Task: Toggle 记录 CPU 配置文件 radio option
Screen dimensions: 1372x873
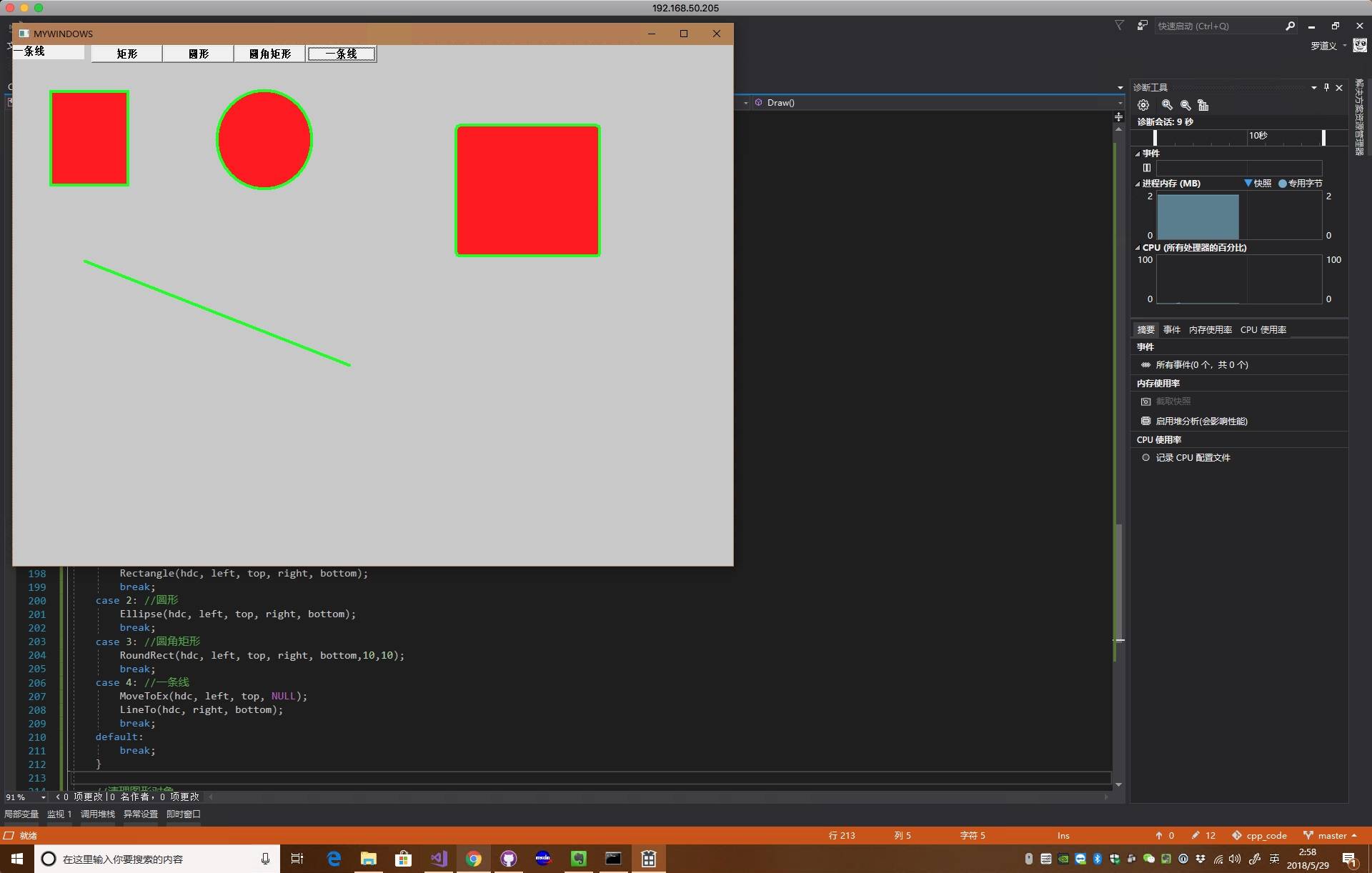Action: [1145, 457]
